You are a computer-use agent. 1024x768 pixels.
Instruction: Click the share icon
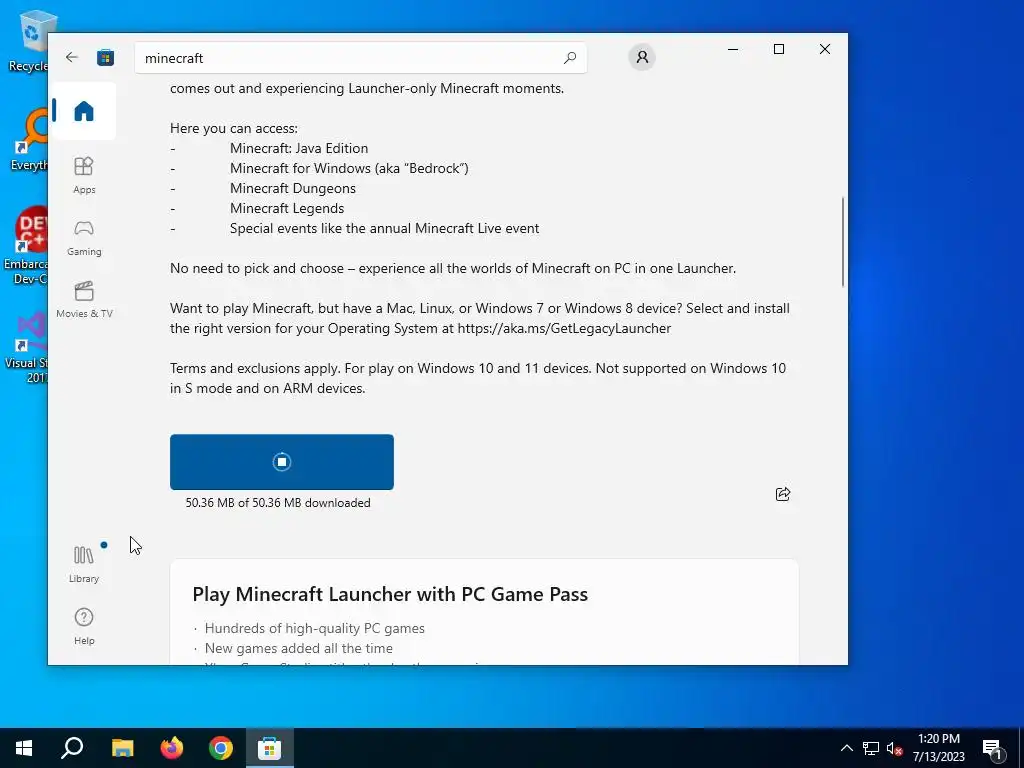coord(782,494)
